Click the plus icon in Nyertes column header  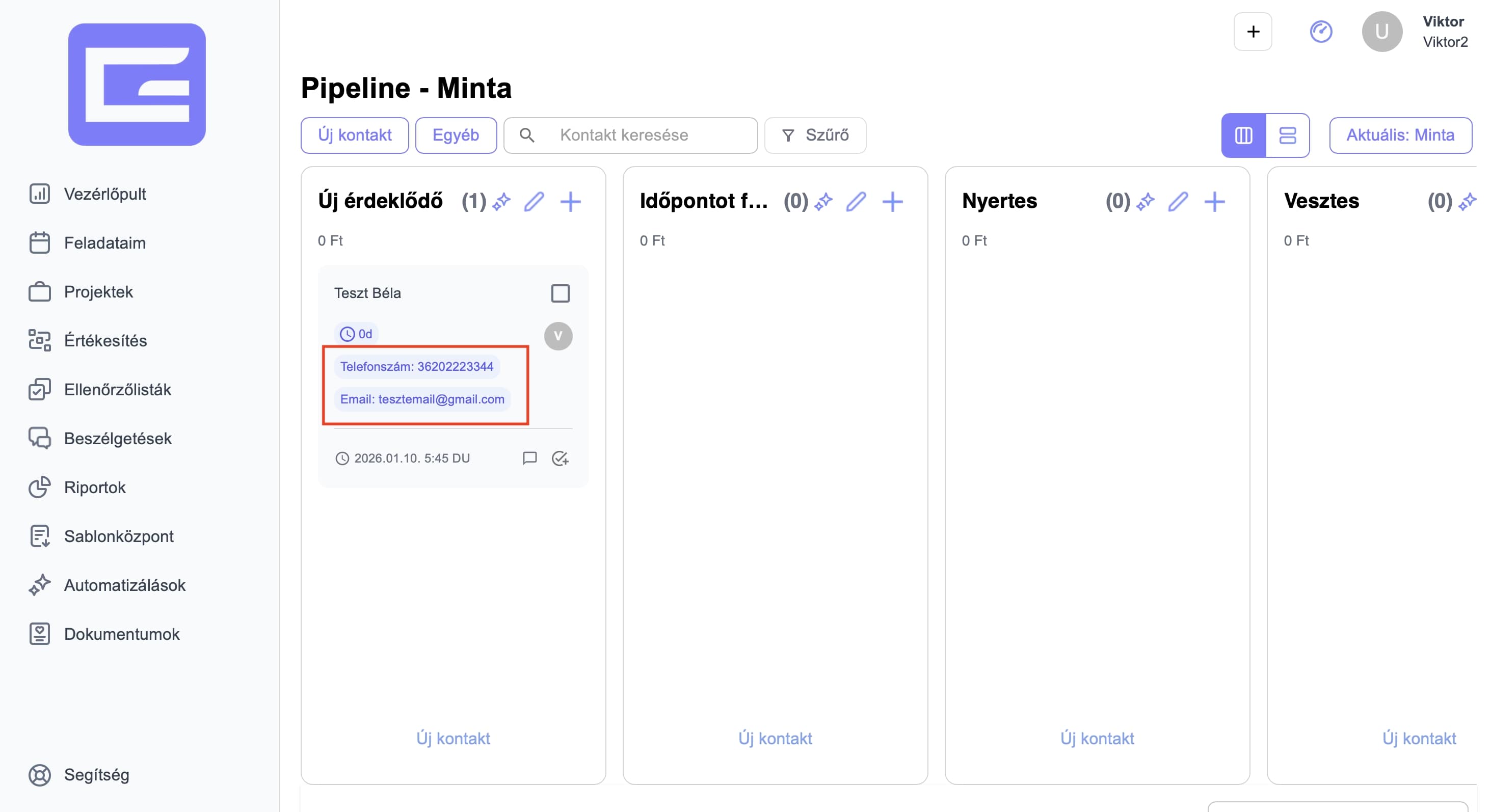click(1214, 201)
